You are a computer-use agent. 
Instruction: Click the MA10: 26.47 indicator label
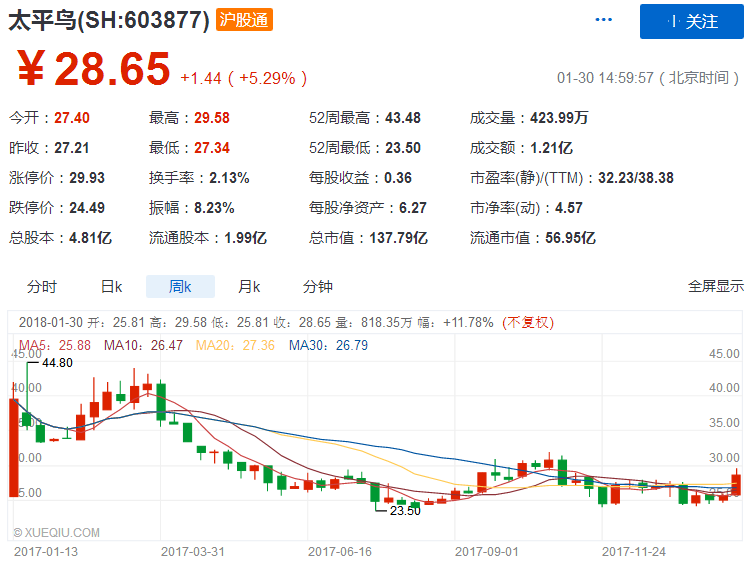[x=143, y=345]
